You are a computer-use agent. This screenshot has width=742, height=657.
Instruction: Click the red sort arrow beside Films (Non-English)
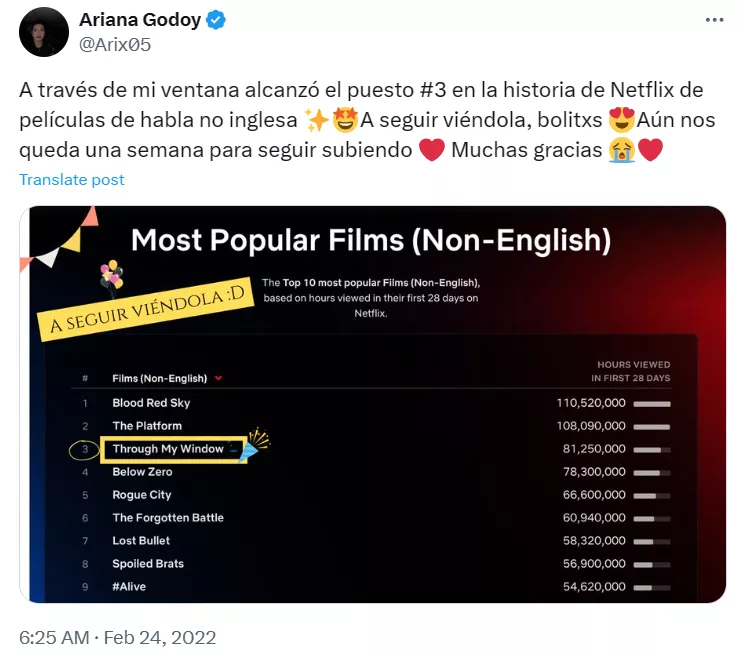coord(218,378)
